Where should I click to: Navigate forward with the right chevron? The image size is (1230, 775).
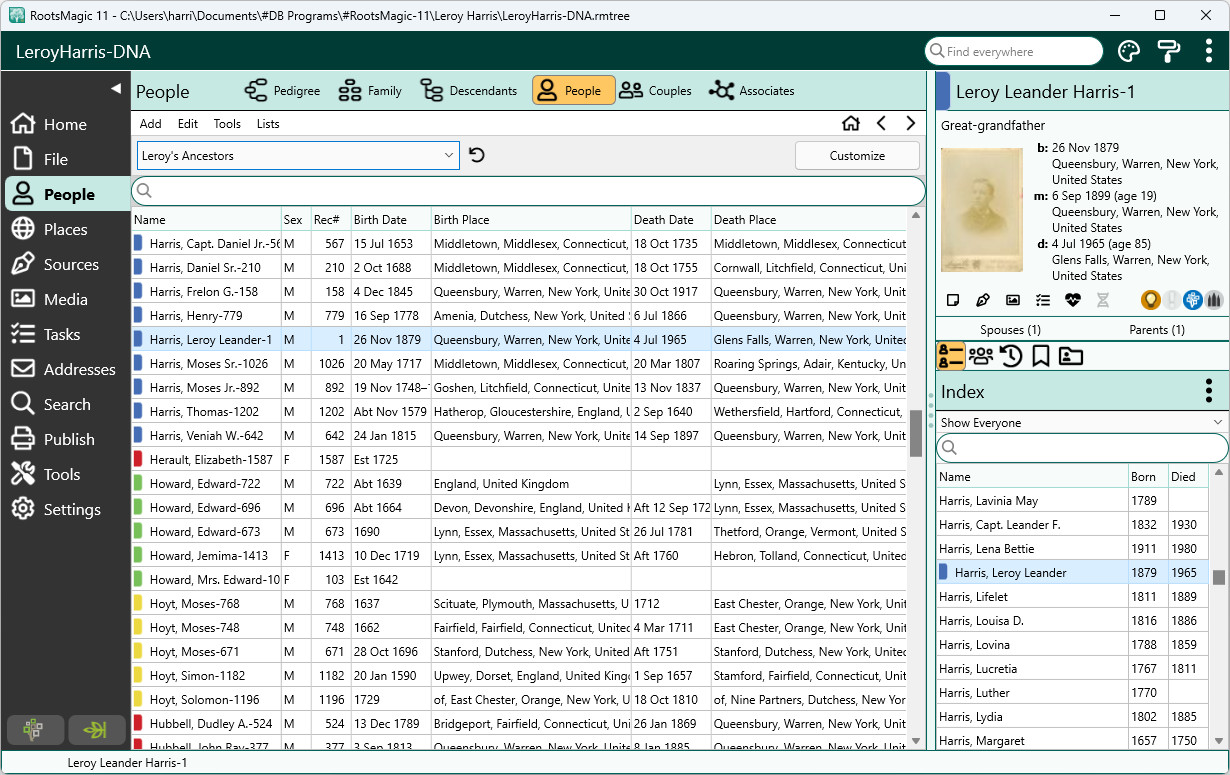click(910, 123)
